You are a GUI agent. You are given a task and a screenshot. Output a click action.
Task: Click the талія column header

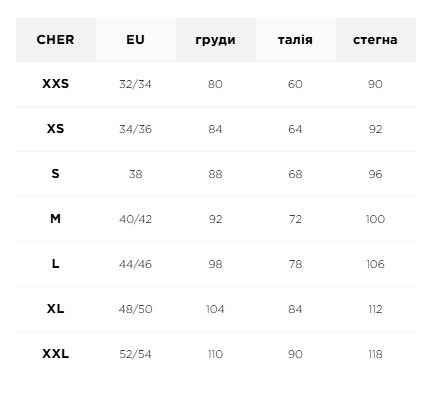pos(295,40)
